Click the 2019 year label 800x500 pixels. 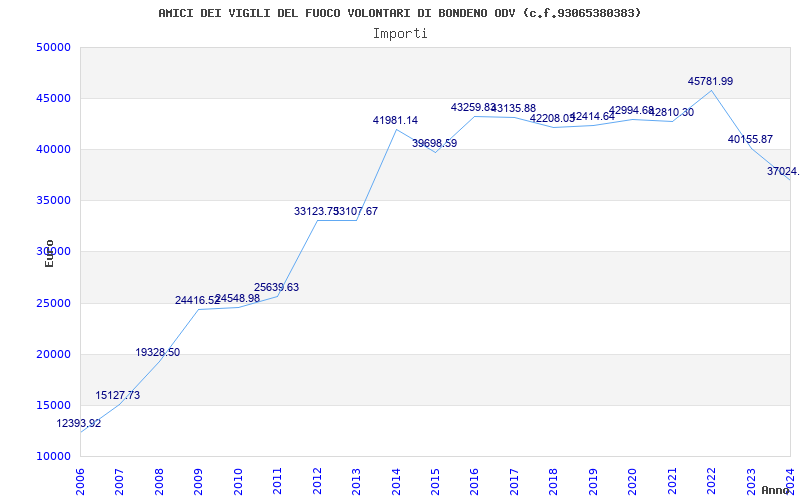click(x=593, y=481)
